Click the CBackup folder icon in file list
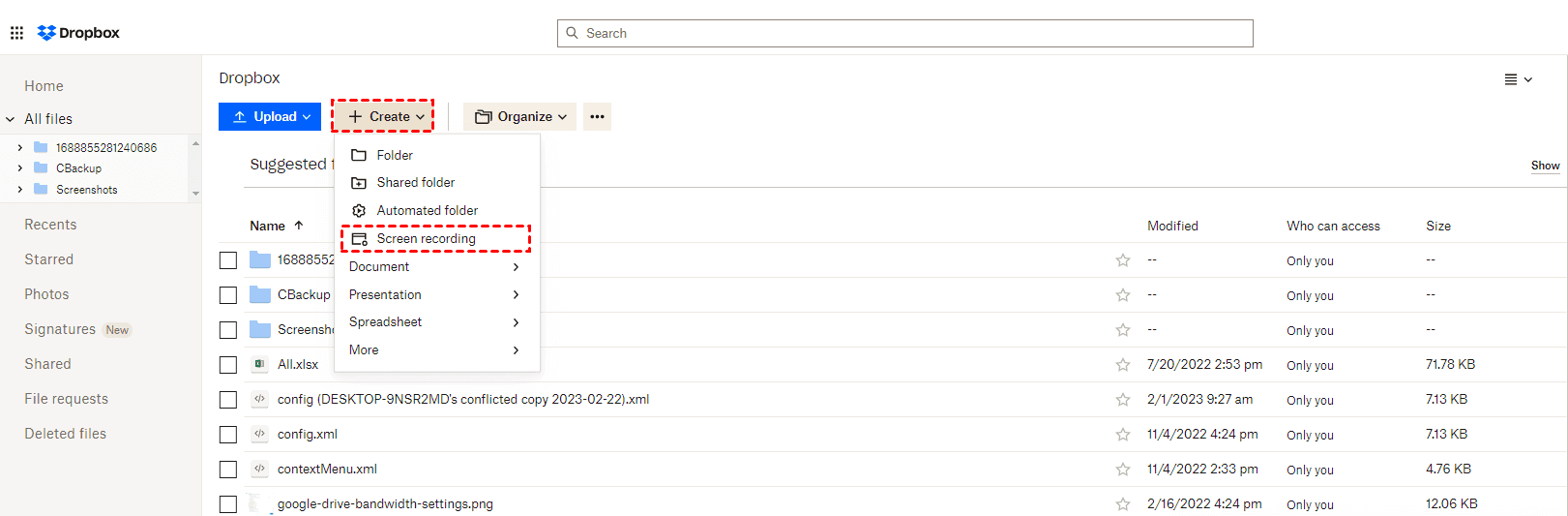 coord(260,294)
